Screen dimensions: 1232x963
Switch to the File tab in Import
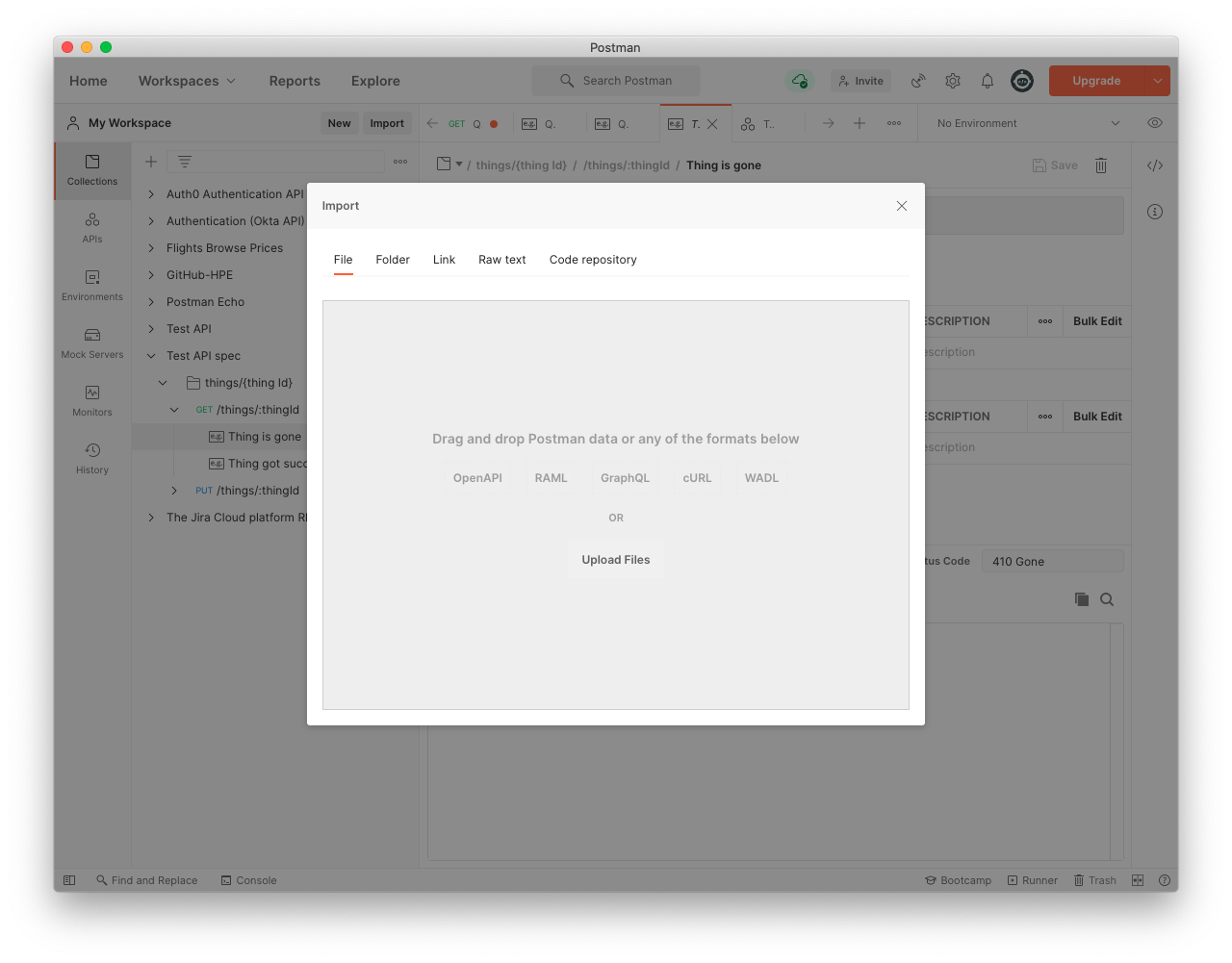point(344,260)
